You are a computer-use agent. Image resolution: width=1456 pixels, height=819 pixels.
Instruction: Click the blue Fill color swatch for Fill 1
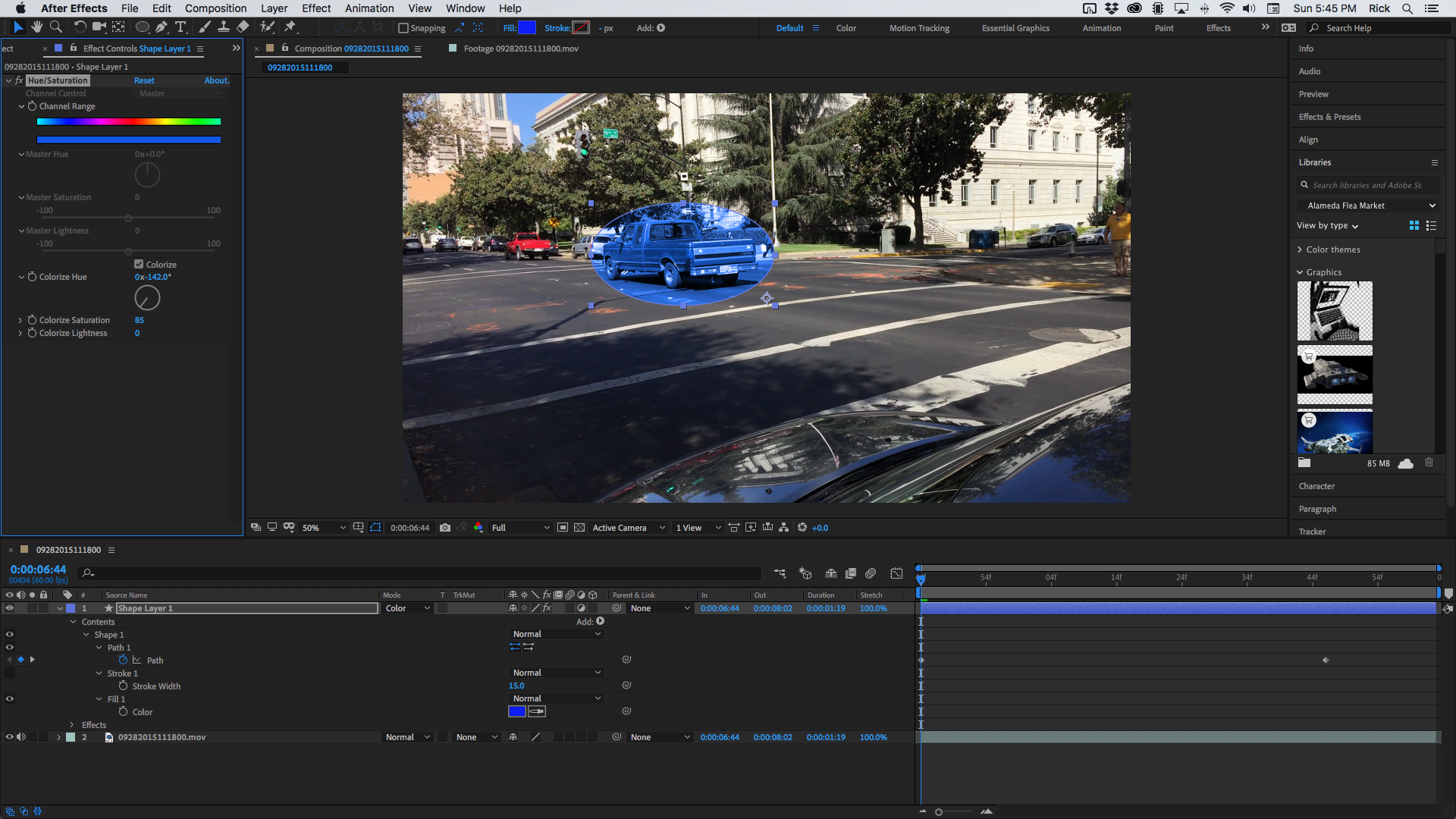coord(516,711)
